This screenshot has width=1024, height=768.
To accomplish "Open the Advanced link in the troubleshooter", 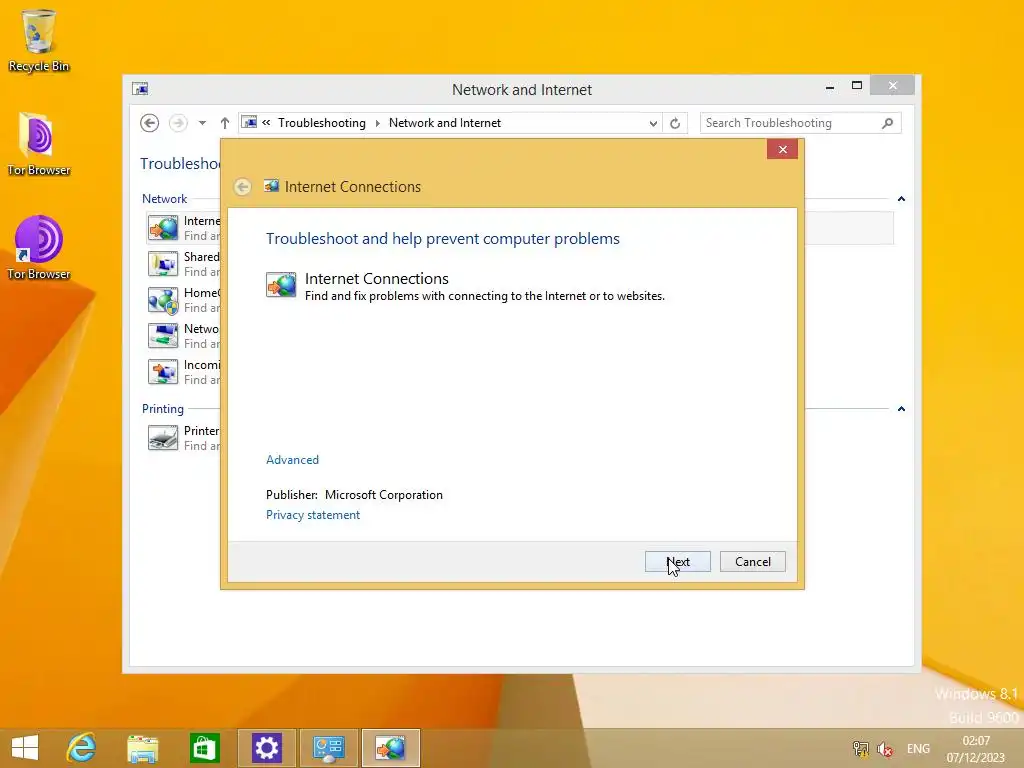I will click(293, 460).
